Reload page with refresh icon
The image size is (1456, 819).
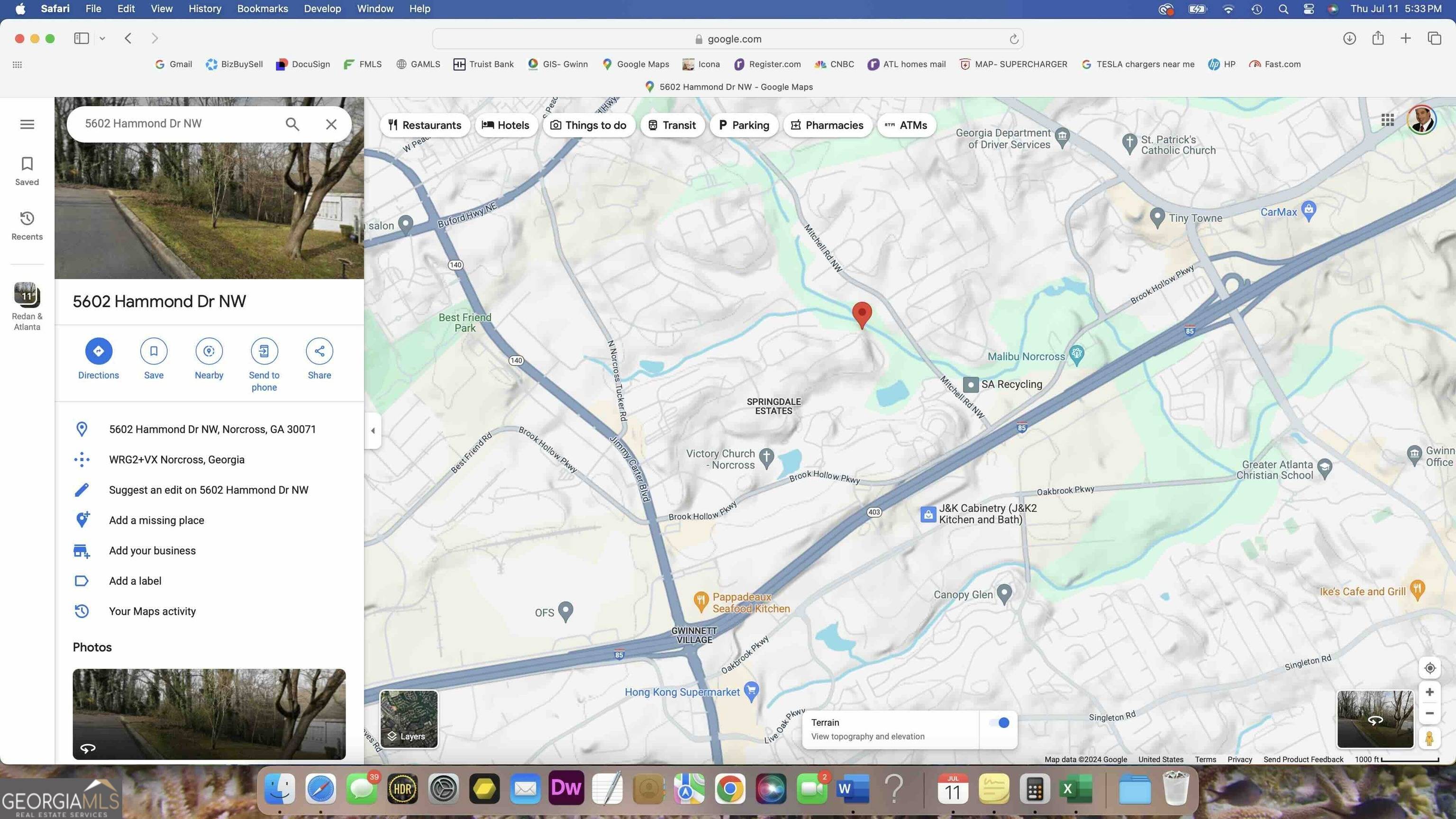(1013, 39)
